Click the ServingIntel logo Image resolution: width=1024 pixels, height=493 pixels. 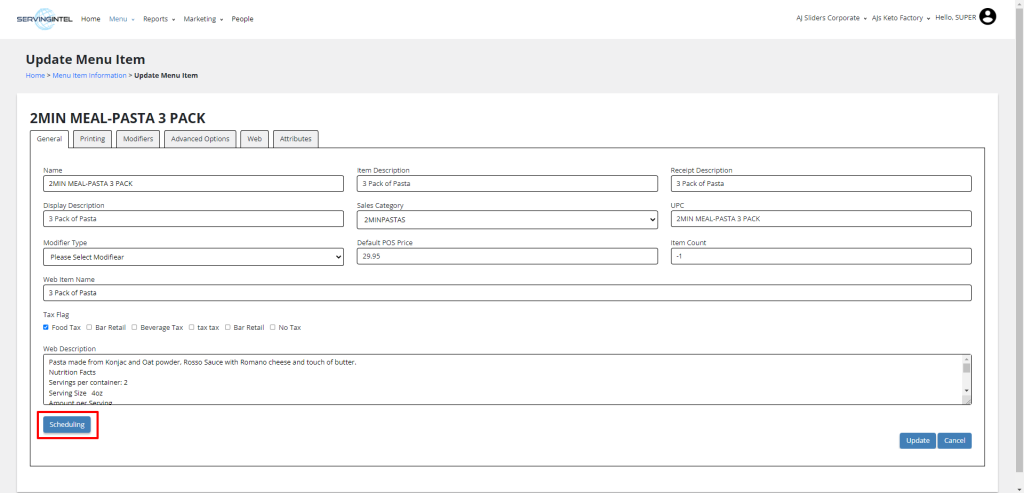(44, 18)
